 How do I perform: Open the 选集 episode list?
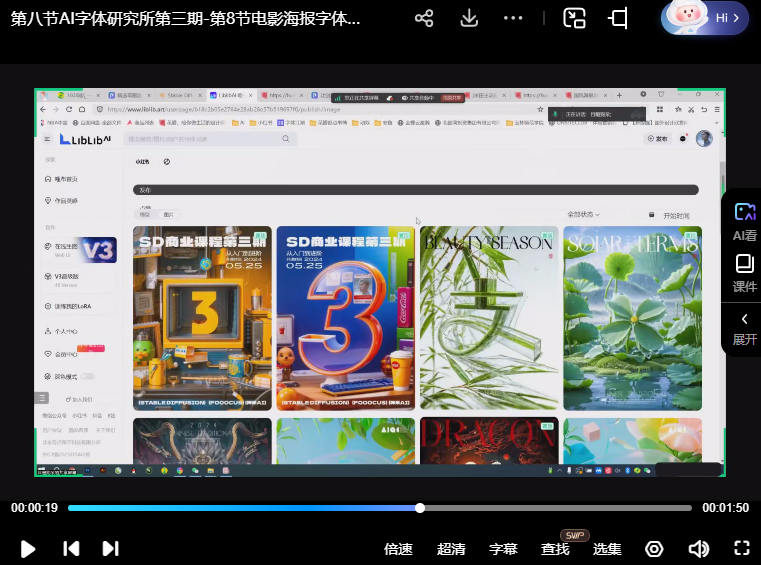tap(607, 549)
